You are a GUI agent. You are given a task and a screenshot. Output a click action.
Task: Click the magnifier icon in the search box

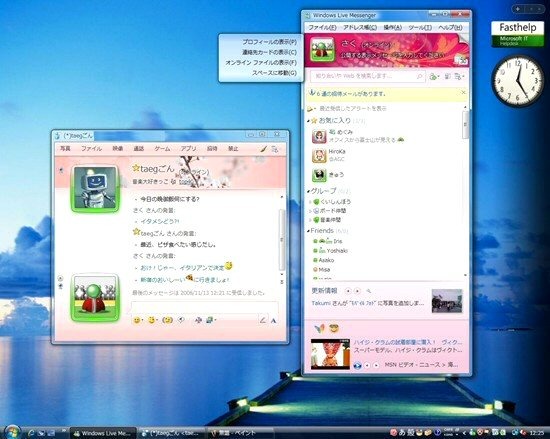(x=420, y=76)
